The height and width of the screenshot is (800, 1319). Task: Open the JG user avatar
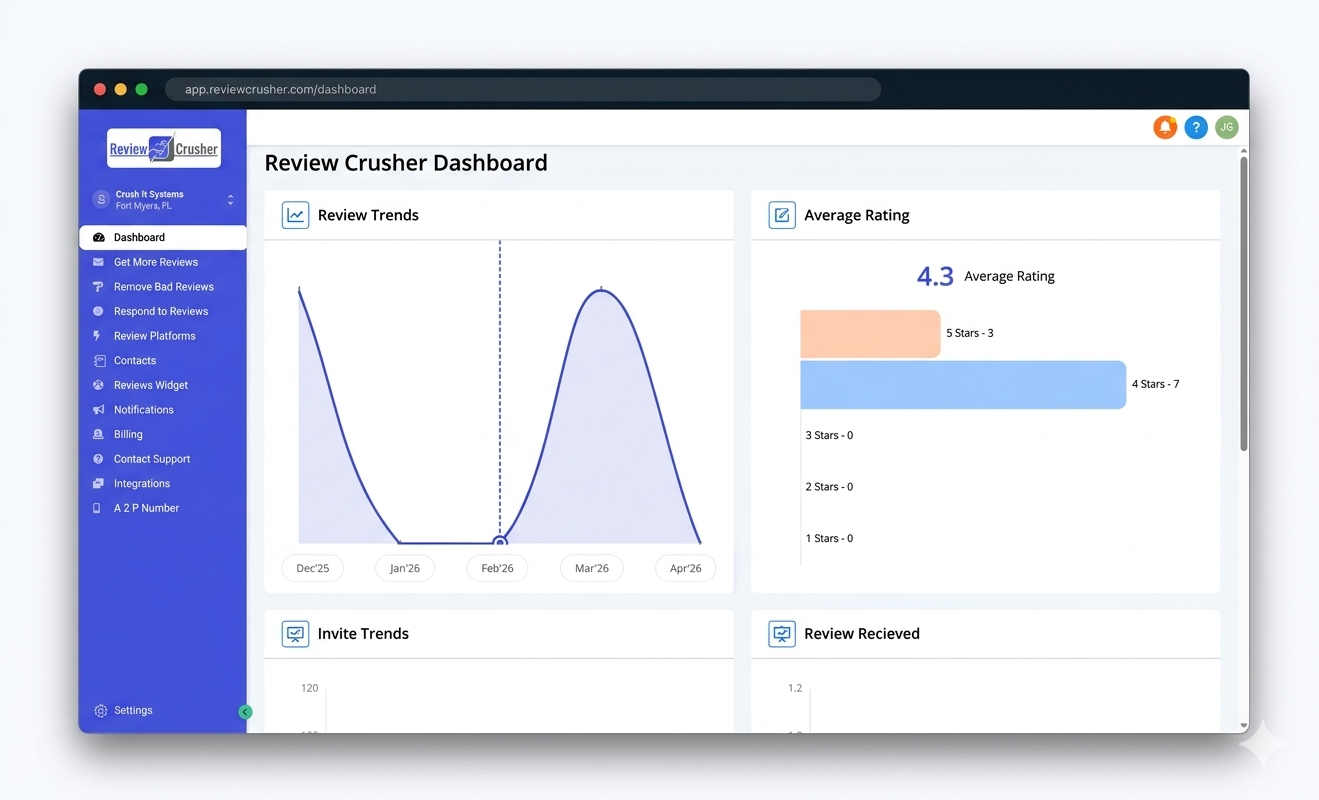(1227, 127)
